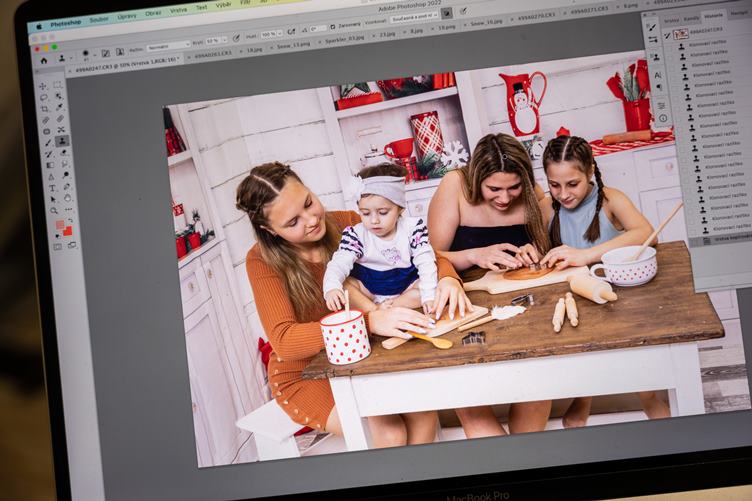The image size is (752, 501).
Task: Toggle ignore adjustment layers when cloning
Action: pyautogui.click(x=446, y=13)
